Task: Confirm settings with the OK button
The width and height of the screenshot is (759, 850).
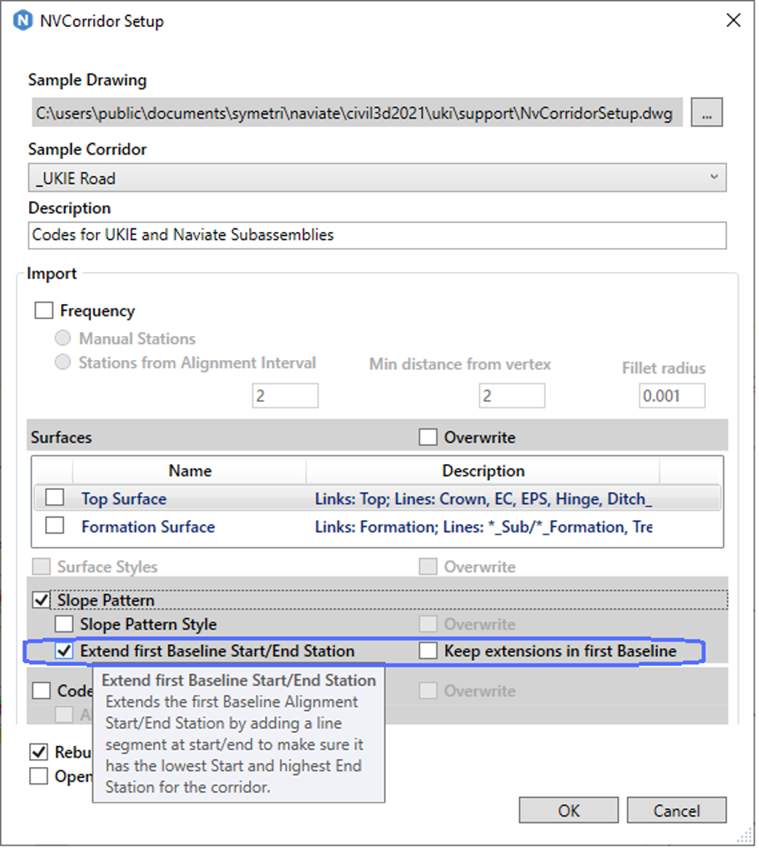Action: coord(569,810)
